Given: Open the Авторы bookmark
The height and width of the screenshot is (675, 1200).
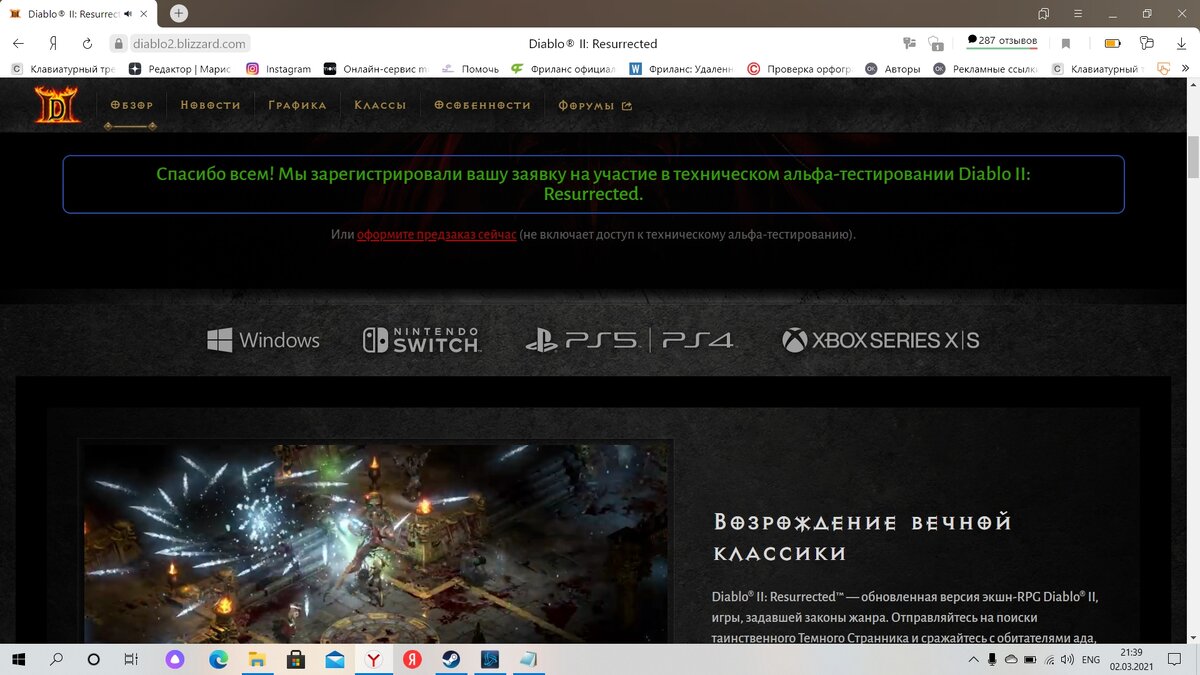Looking at the screenshot, I should coord(892,69).
